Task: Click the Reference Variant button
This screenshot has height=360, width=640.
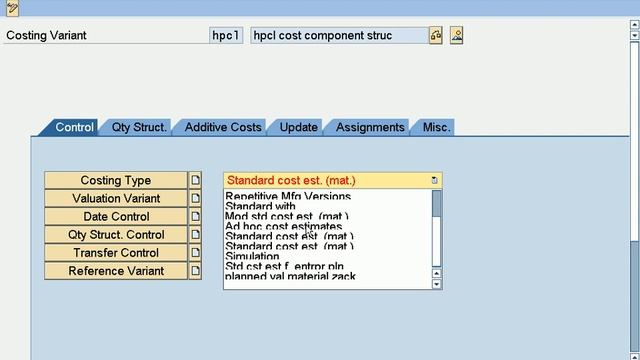Action: pyautogui.click(x=116, y=271)
